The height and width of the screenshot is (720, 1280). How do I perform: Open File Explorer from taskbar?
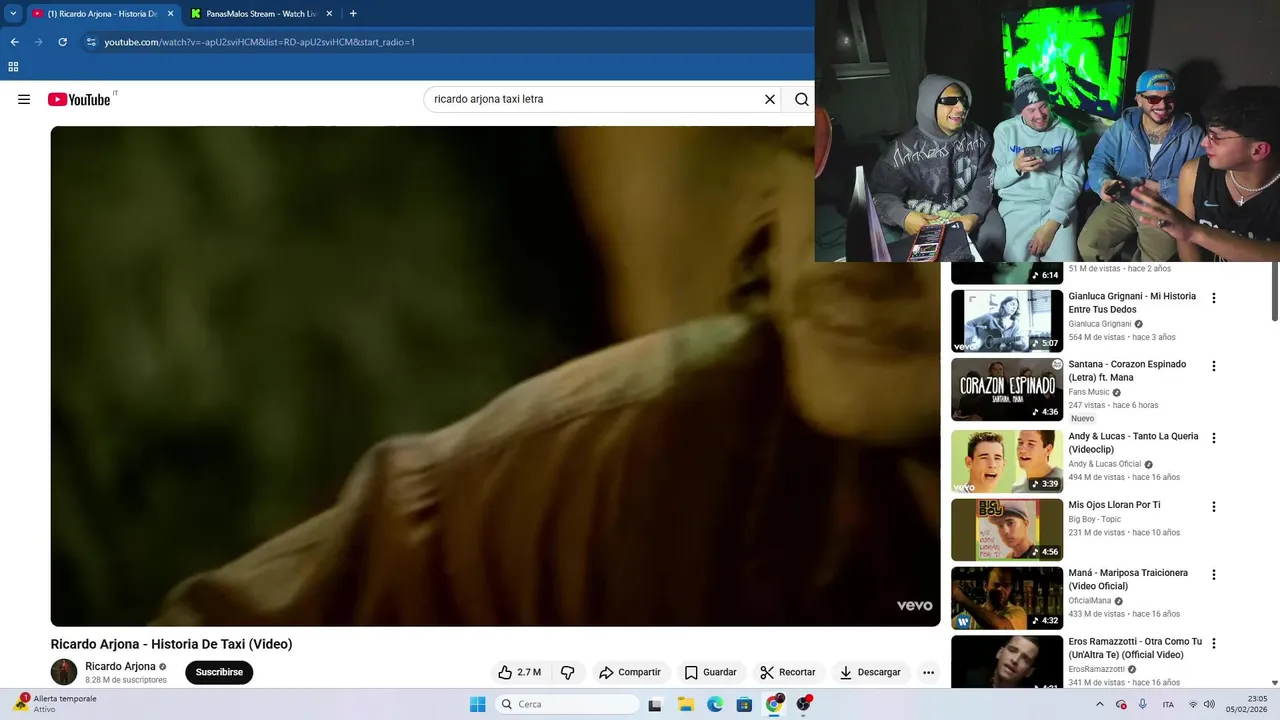pos(686,704)
